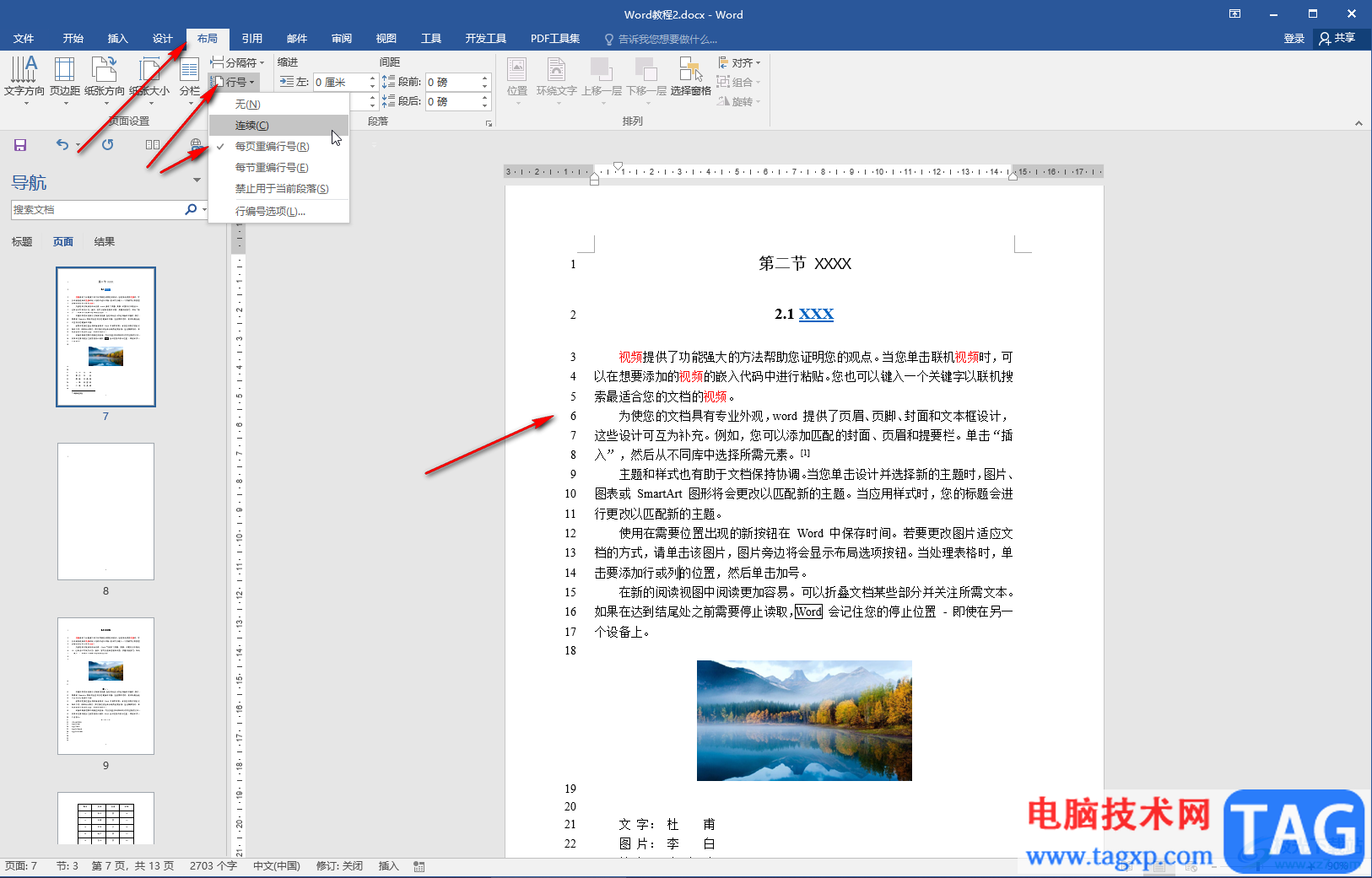Click the redo circular arrow icon
The width and height of the screenshot is (1372, 878).
pyautogui.click(x=107, y=145)
